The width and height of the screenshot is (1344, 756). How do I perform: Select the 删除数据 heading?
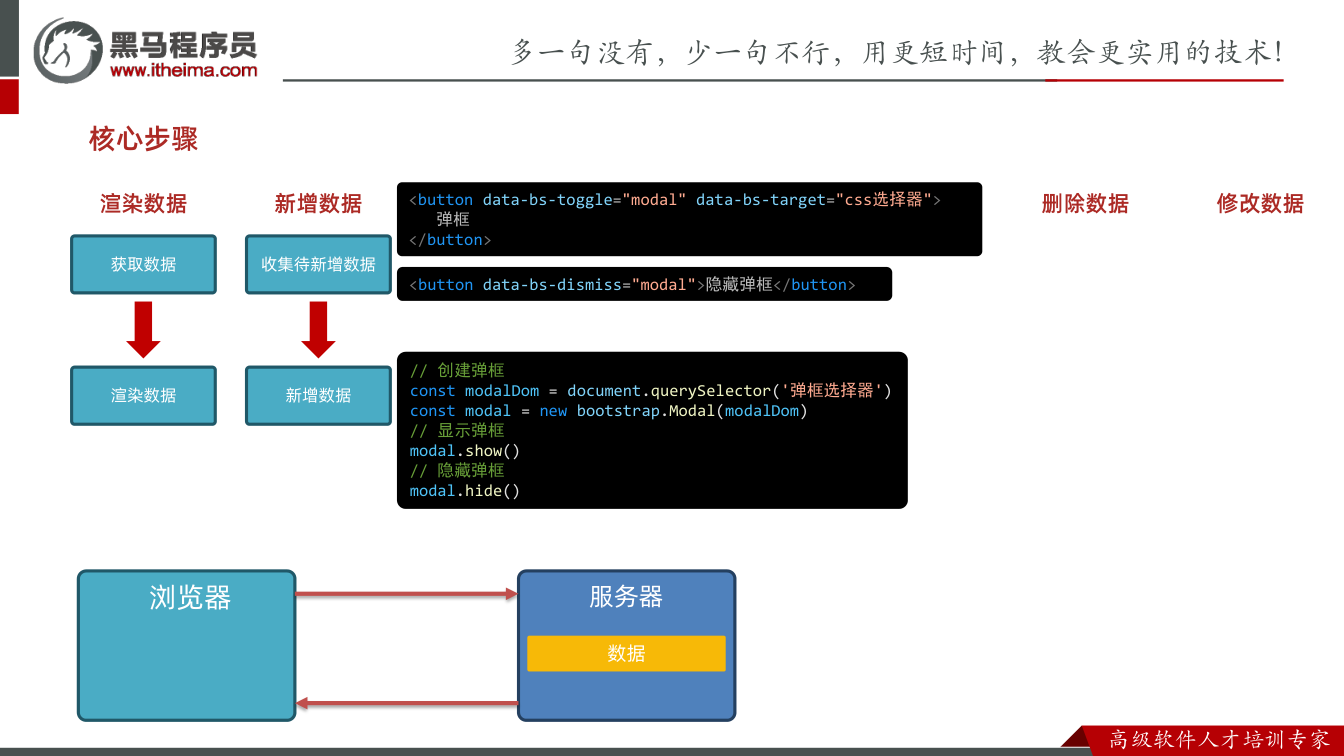[1085, 204]
